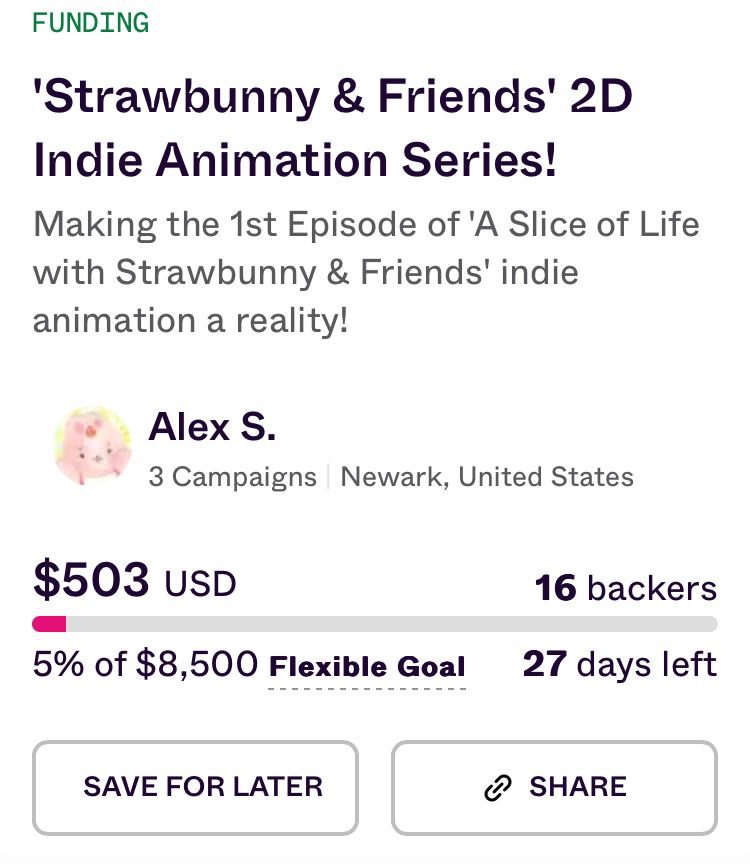Click Alex S. strawberry bunny avatar
Image resolution: width=750 pixels, height=864 pixels.
point(92,447)
